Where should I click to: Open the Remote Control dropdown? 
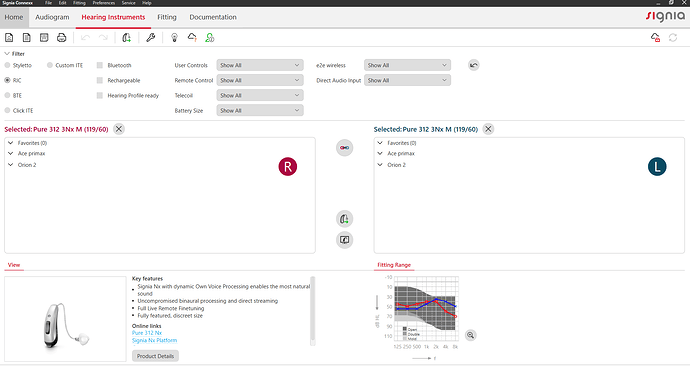click(x=260, y=81)
